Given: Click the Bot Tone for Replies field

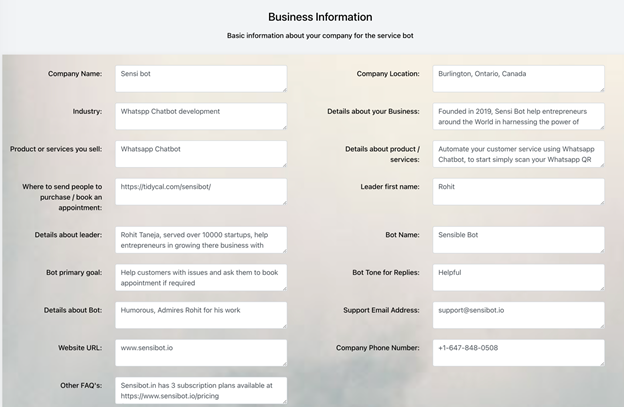Looking at the screenshot, I should pyautogui.click(x=518, y=277).
